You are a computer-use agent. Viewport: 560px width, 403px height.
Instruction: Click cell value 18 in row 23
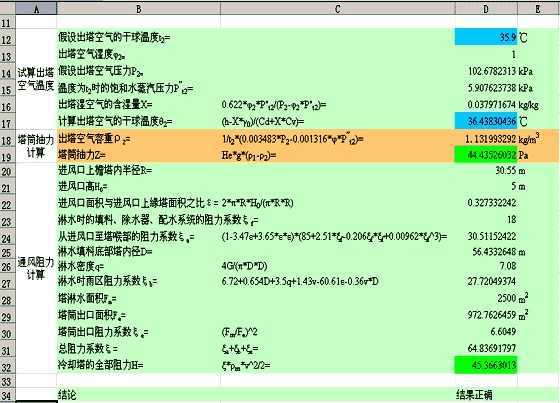pos(511,219)
